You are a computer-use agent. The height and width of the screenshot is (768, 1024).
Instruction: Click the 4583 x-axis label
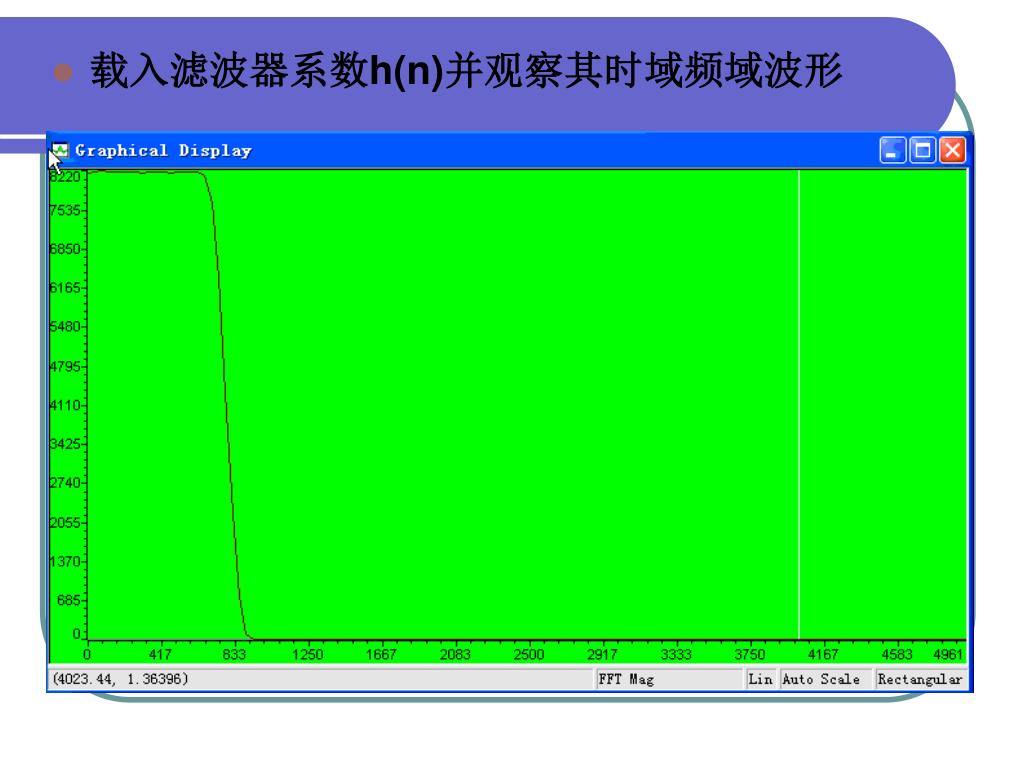tap(897, 654)
